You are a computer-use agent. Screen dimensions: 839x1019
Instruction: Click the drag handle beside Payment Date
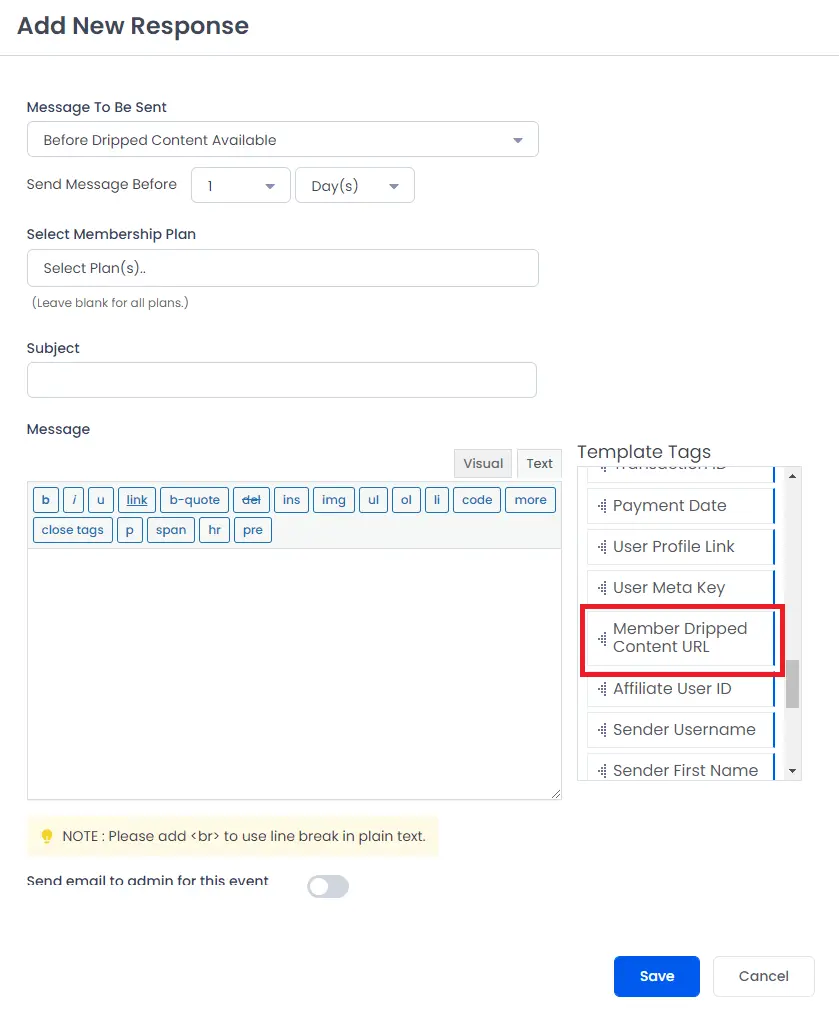click(x=602, y=506)
